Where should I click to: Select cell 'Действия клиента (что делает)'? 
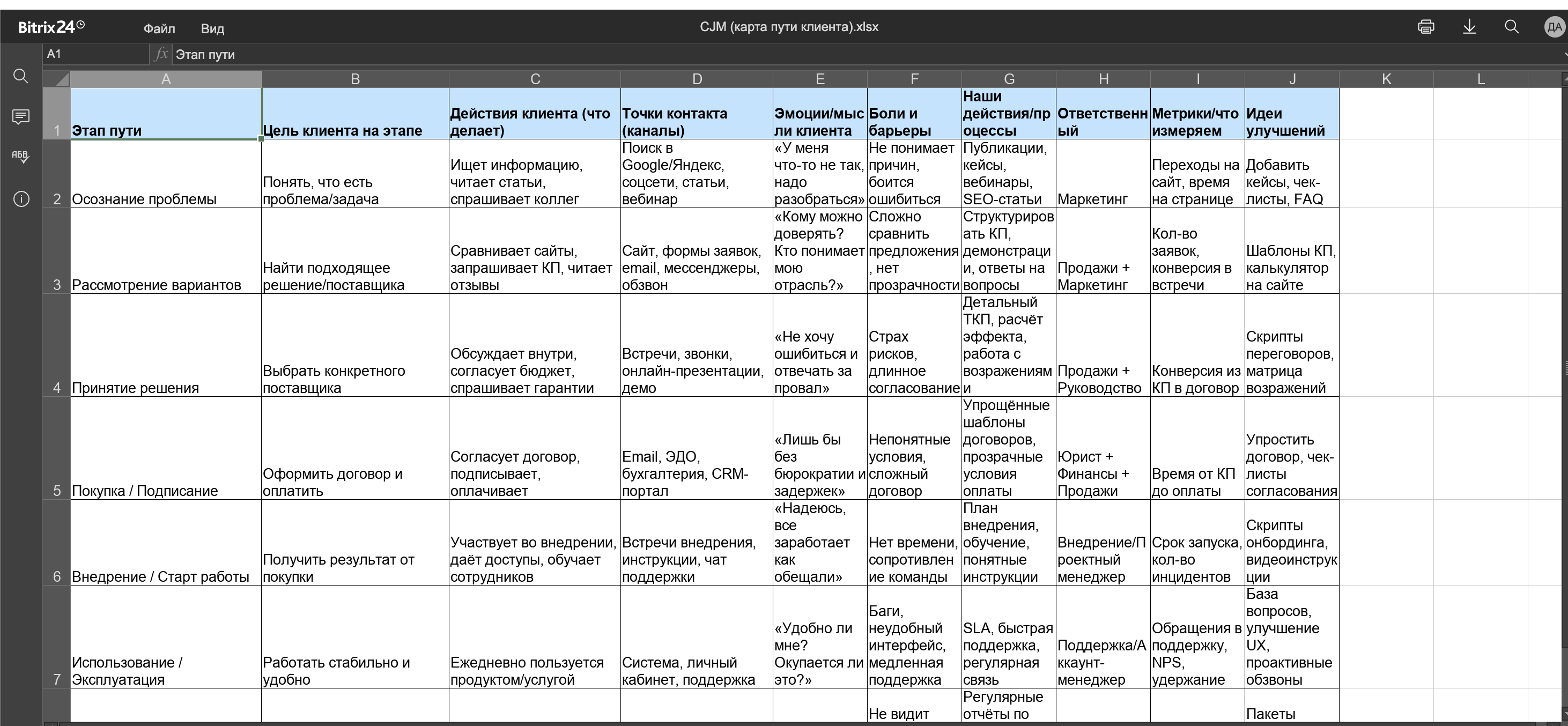535,114
